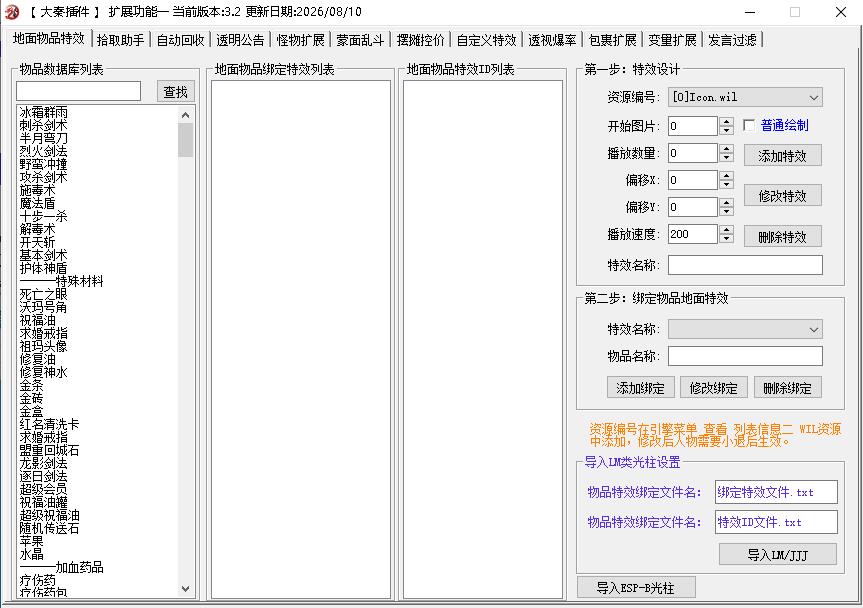Image resolution: width=863 pixels, height=608 pixels.
Task: Open the 自动回收 tab
Action: (180, 40)
